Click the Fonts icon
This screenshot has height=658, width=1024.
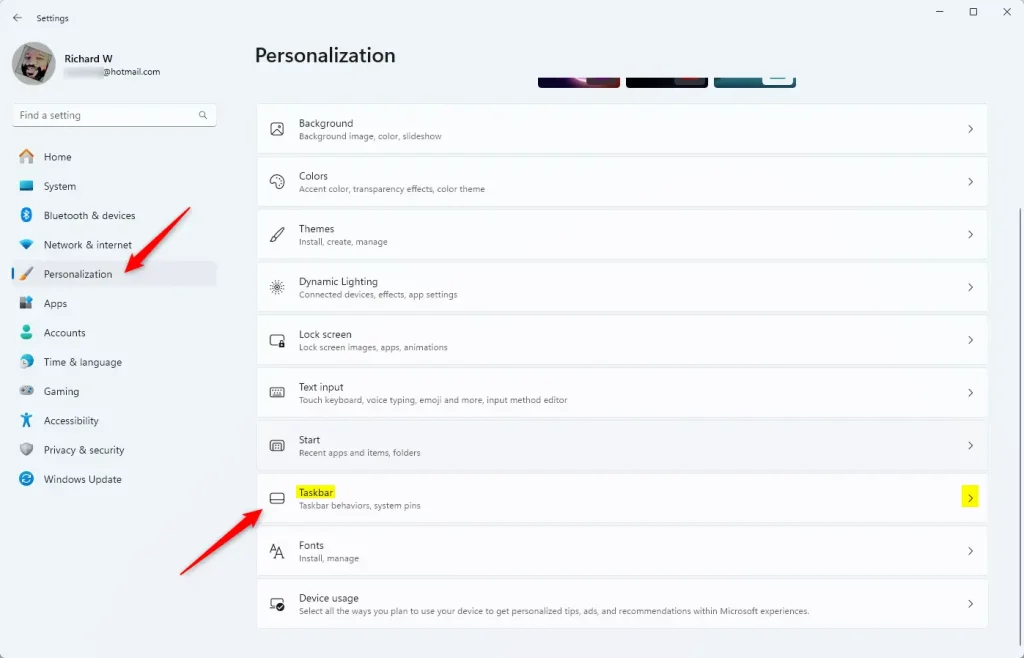[277, 551]
